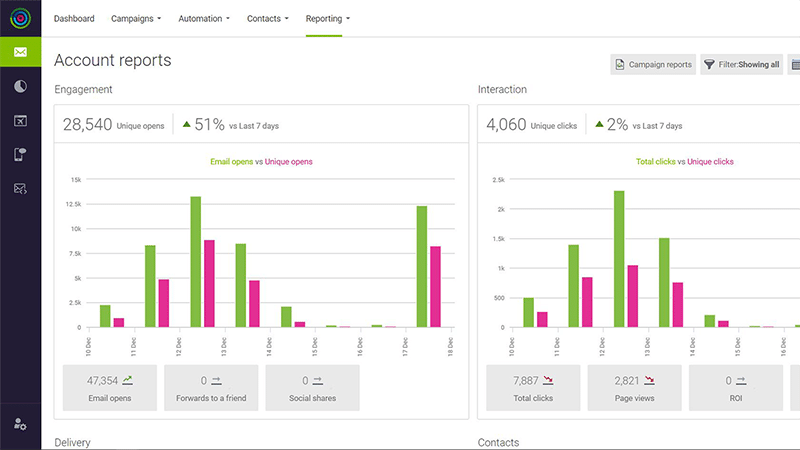Click the Social shares stat tile
This screenshot has height=450, width=800.
(312, 388)
